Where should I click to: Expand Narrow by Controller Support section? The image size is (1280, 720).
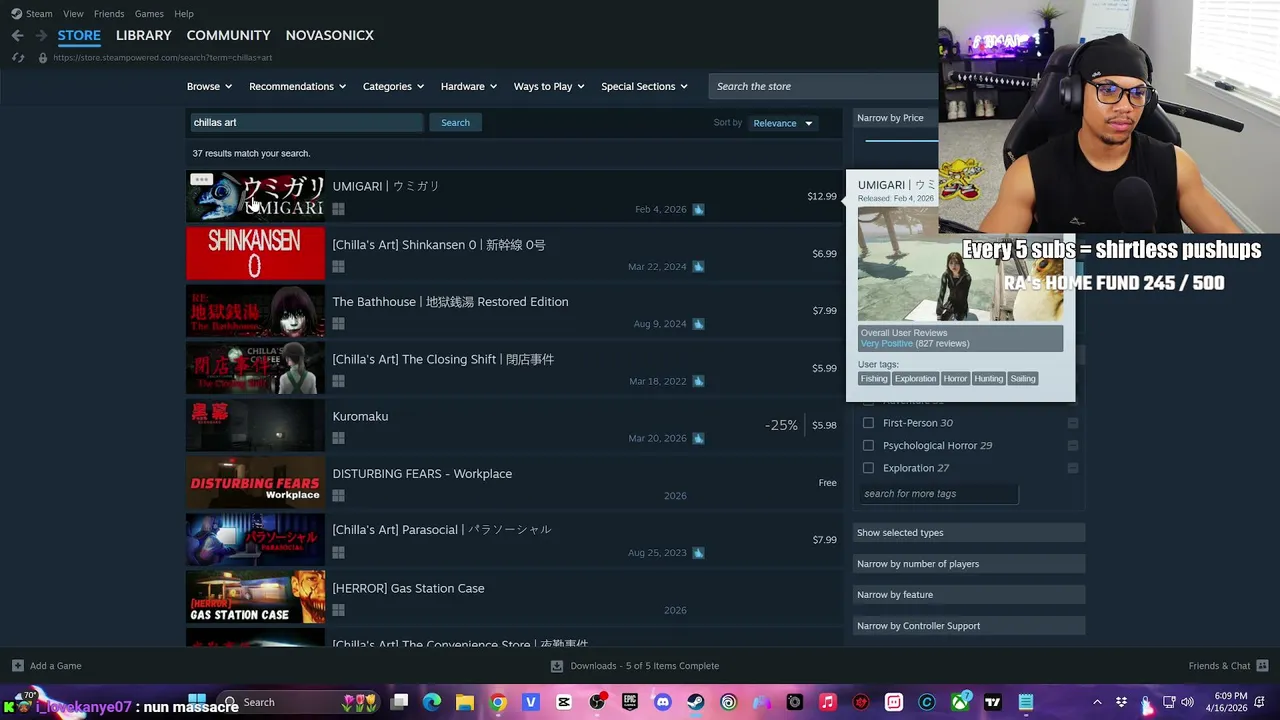[969, 626]
